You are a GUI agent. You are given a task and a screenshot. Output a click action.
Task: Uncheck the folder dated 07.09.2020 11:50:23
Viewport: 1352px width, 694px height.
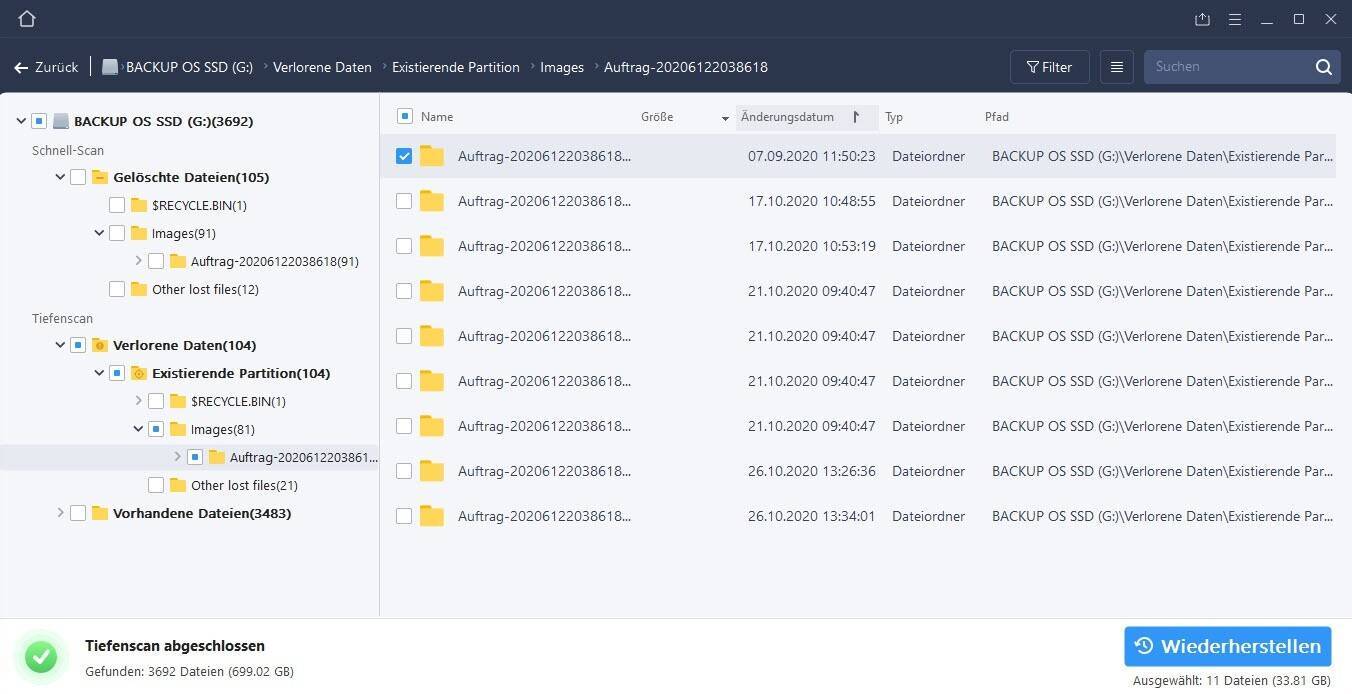[x=404, y=156]
